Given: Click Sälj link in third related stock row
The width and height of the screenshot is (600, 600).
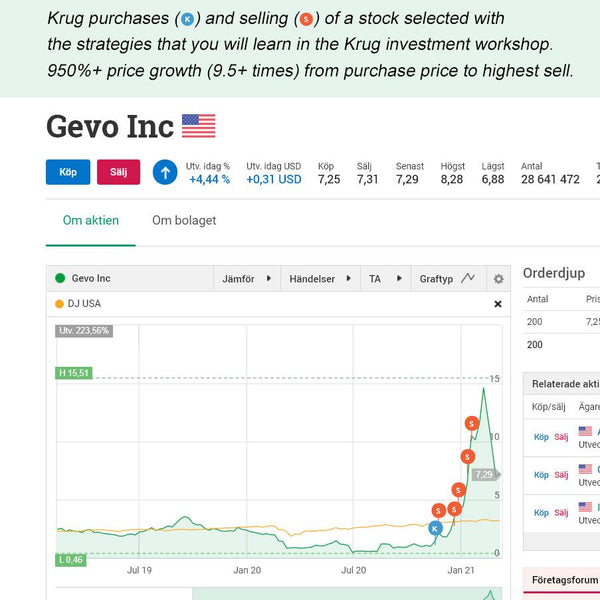Looking at the screenshot, I should (561, 513).
